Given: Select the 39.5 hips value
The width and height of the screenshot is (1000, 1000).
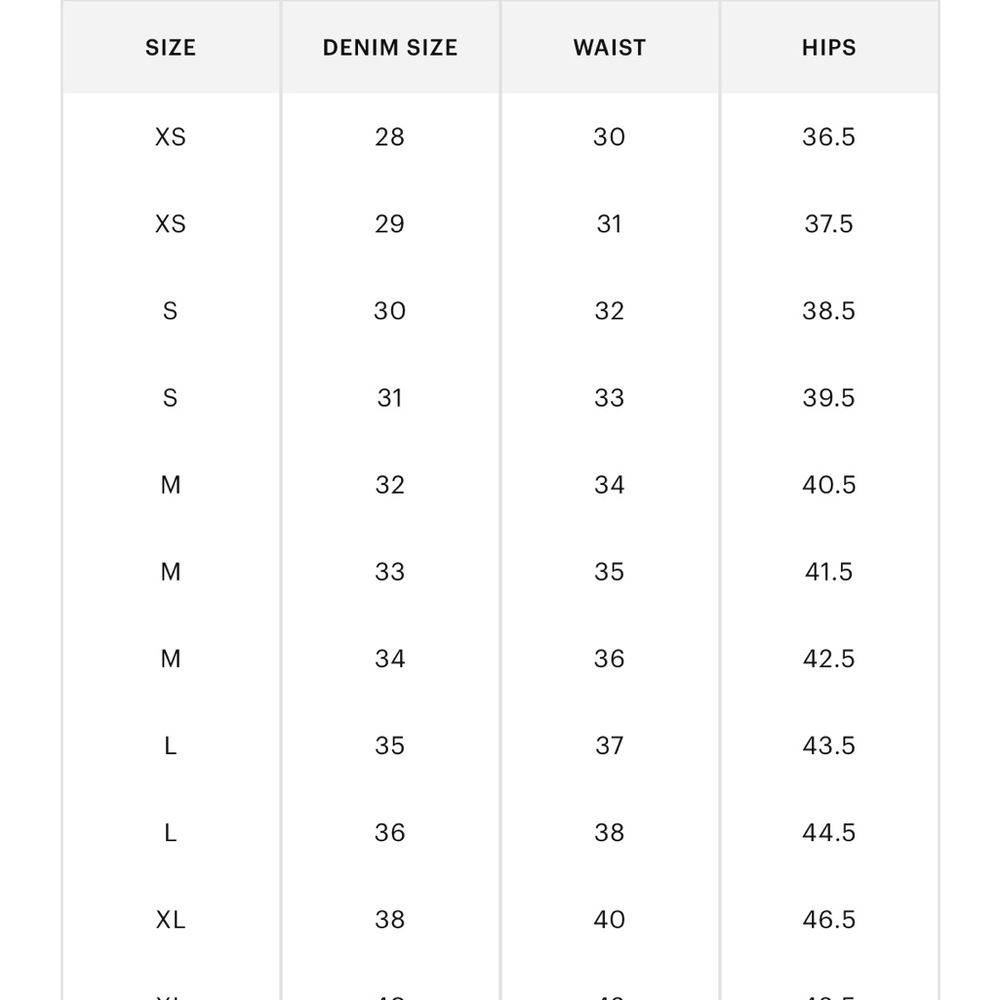Looking at the screenshot, I should coord(828,398).
